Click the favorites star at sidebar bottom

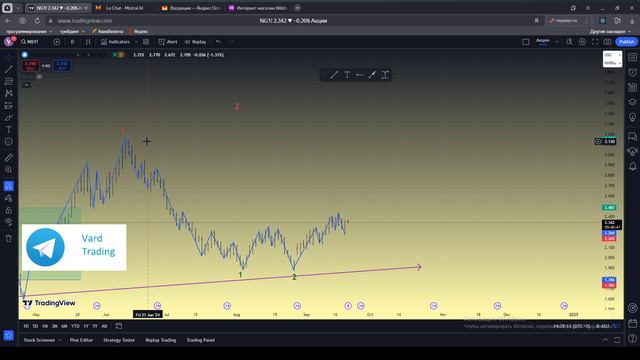pos(9,336)
